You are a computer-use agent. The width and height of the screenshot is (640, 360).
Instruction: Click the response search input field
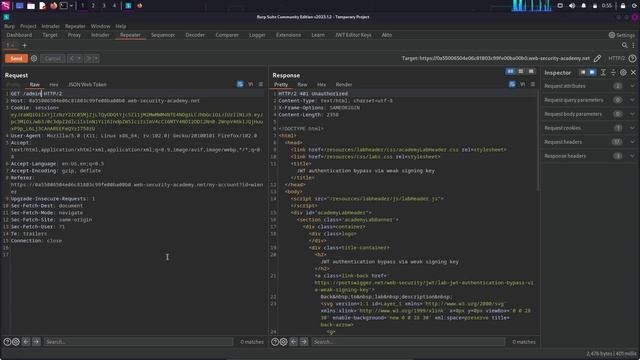408,342
